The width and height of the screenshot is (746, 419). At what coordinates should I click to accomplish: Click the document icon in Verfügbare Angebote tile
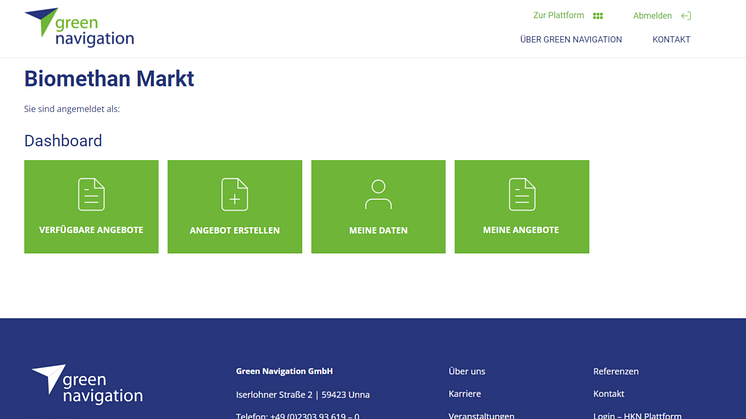pos(91,194)
